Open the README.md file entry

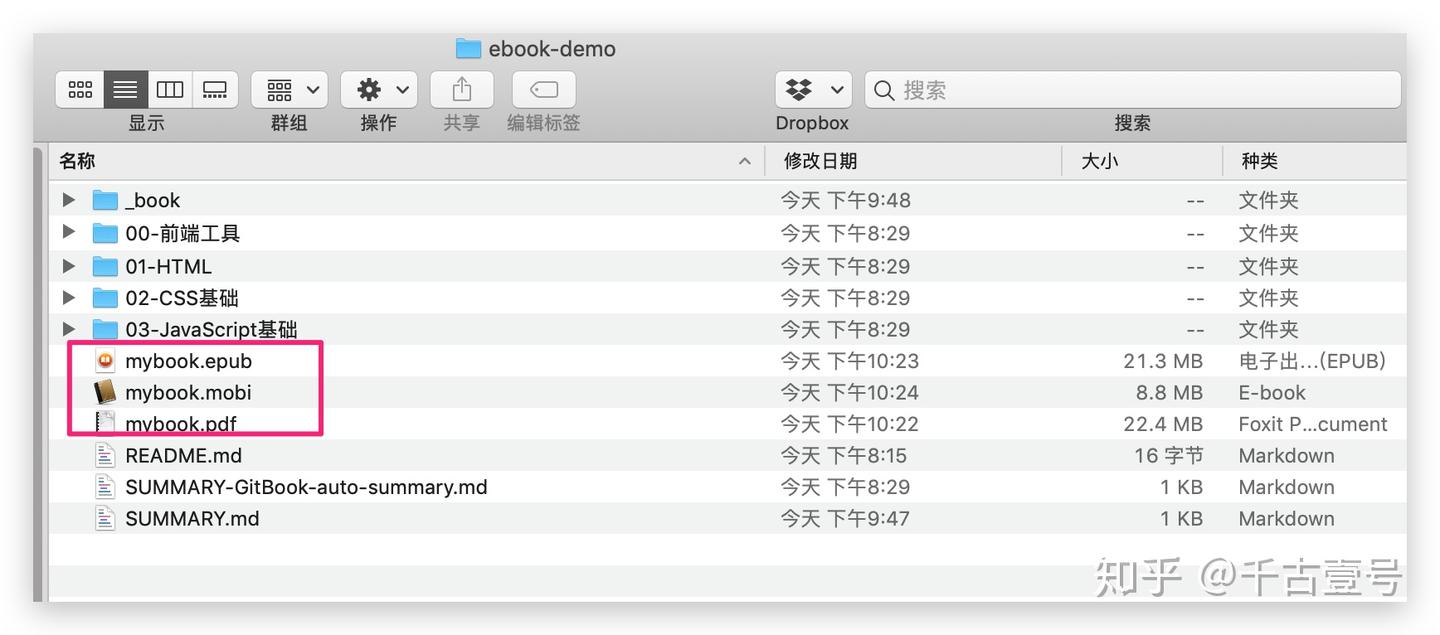pyautogui.click(x=183, y=455)
